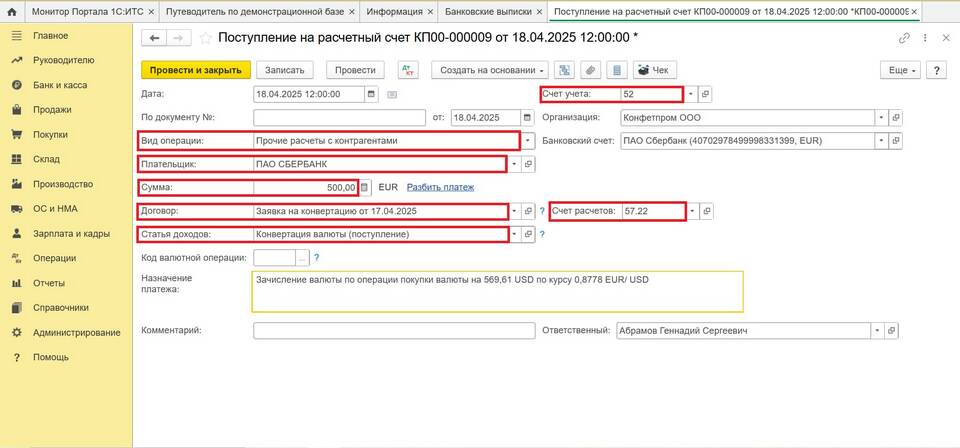Open the Зарплата и кадры section

[x=70, y=233]
